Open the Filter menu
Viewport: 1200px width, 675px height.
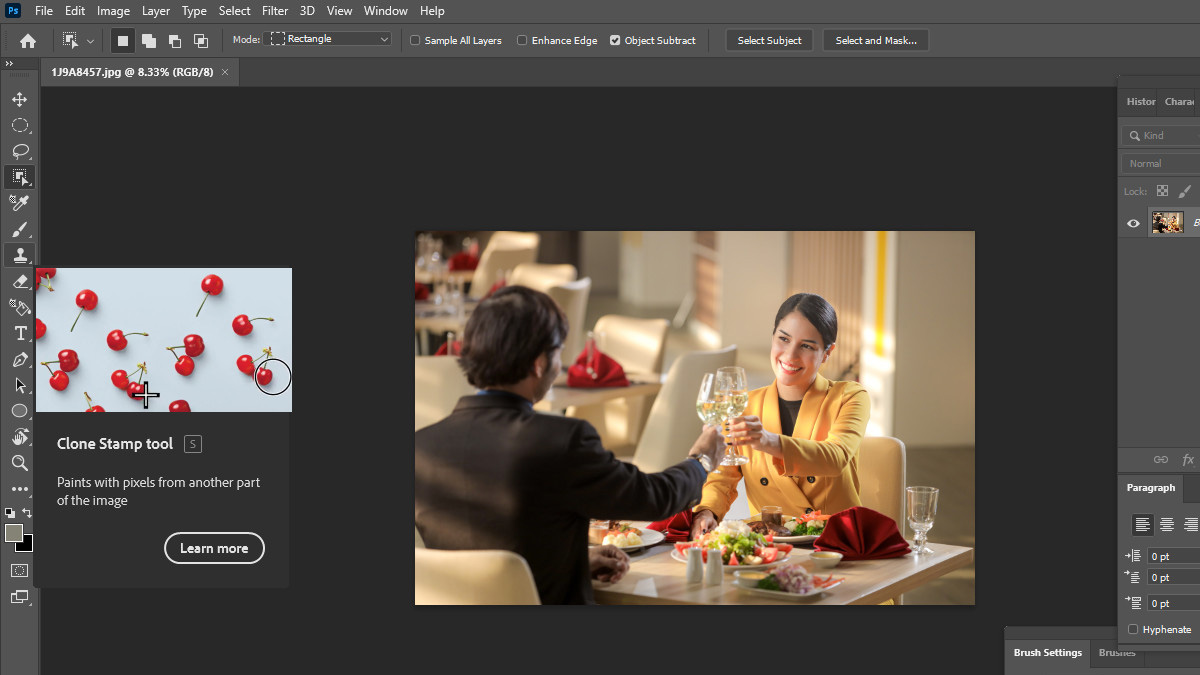point(274,11)
